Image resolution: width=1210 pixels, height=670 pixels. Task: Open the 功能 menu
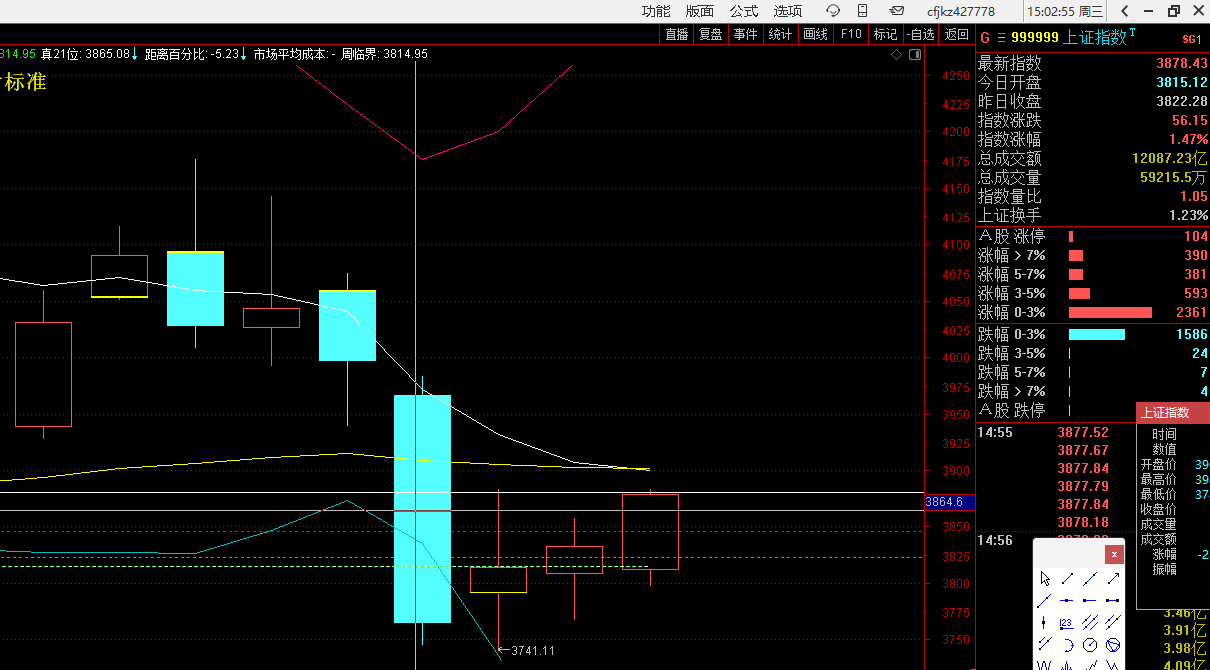[656, 11]
